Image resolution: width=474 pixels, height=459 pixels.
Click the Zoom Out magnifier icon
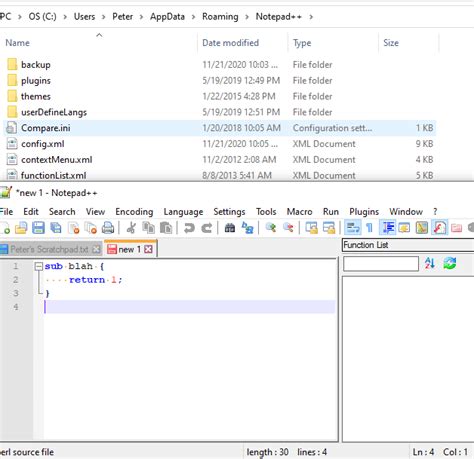pyautogui.click(x=288, y=228)
